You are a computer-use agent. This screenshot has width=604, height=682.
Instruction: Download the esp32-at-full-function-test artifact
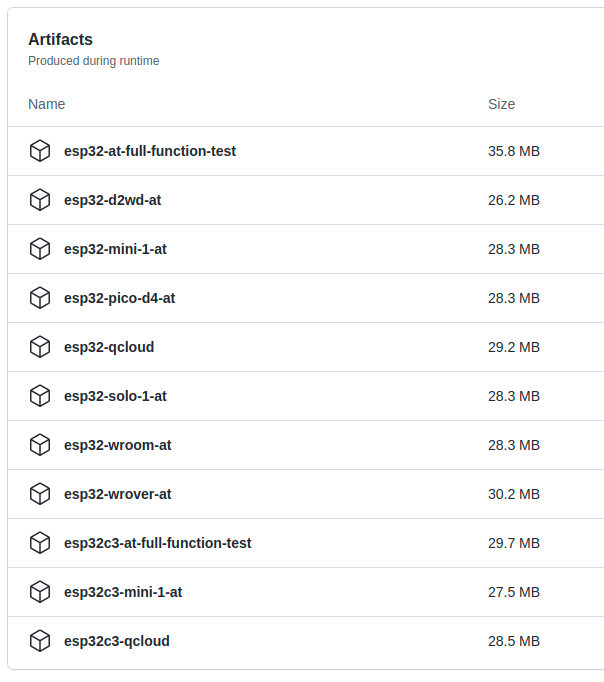[150, 151]
